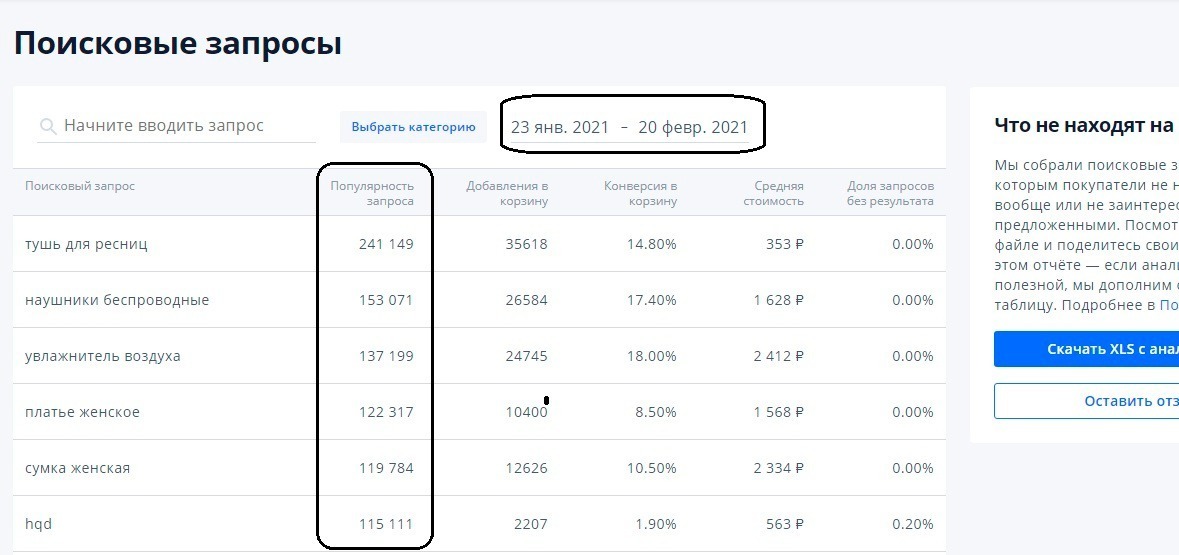Sort by Популярность запроса column
The image size is (1179, 555).
point(372,193)
